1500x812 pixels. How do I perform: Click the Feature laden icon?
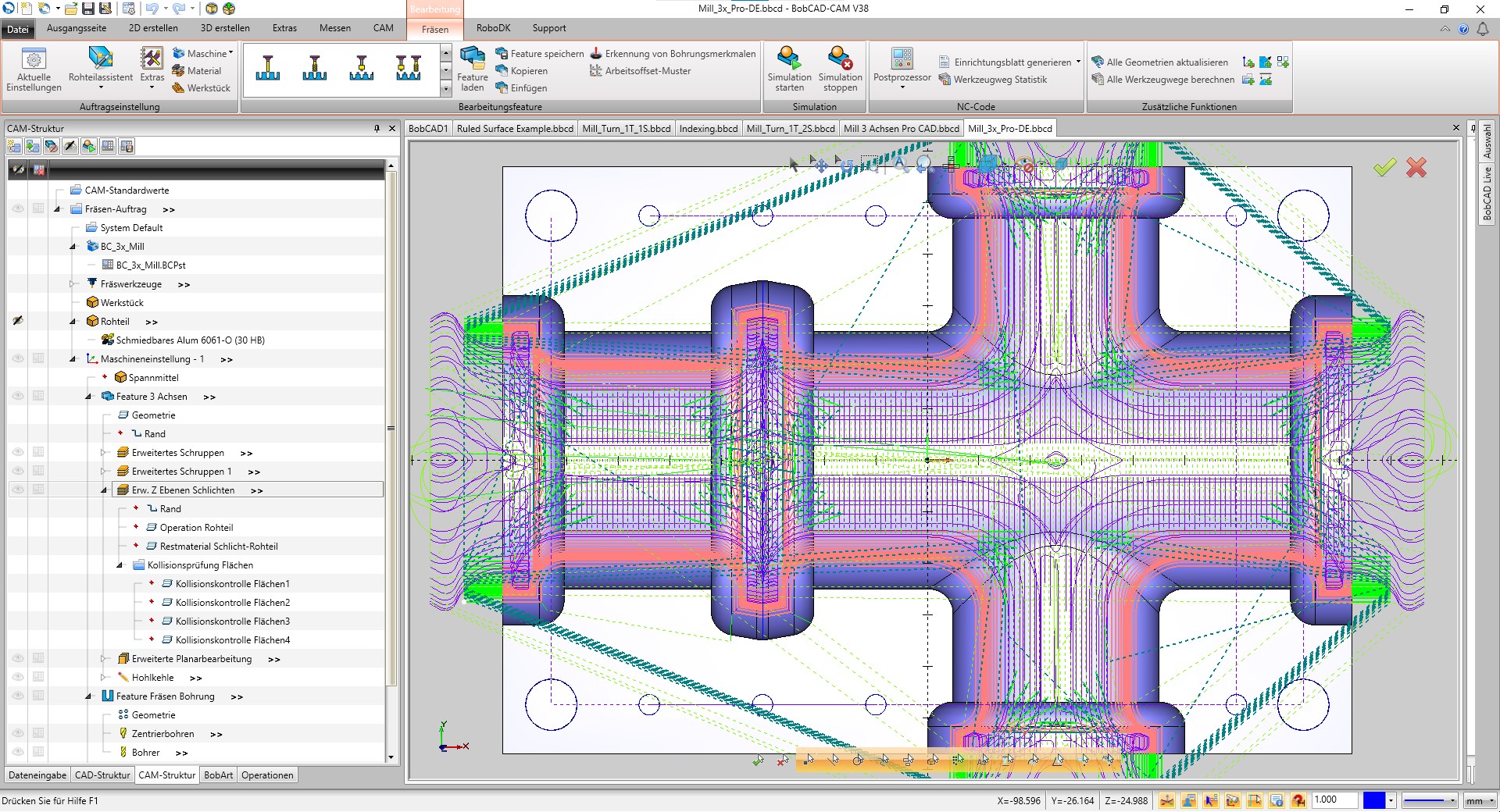[473, 69]
